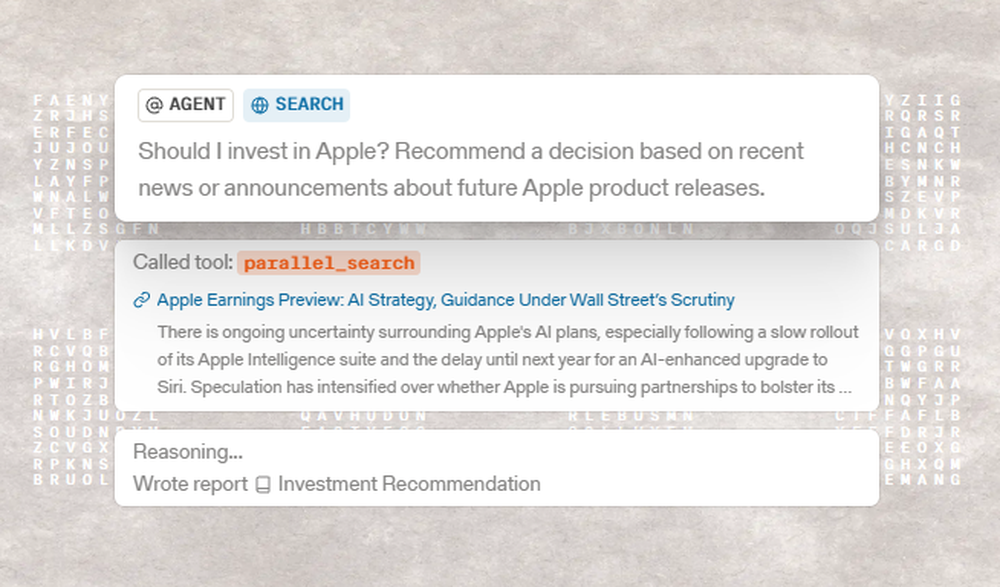The height and width of the screenshot is (587, 1000).
Task: Click 'Wall Street's Scrutiny' in the link title
Action: [652, 300]
